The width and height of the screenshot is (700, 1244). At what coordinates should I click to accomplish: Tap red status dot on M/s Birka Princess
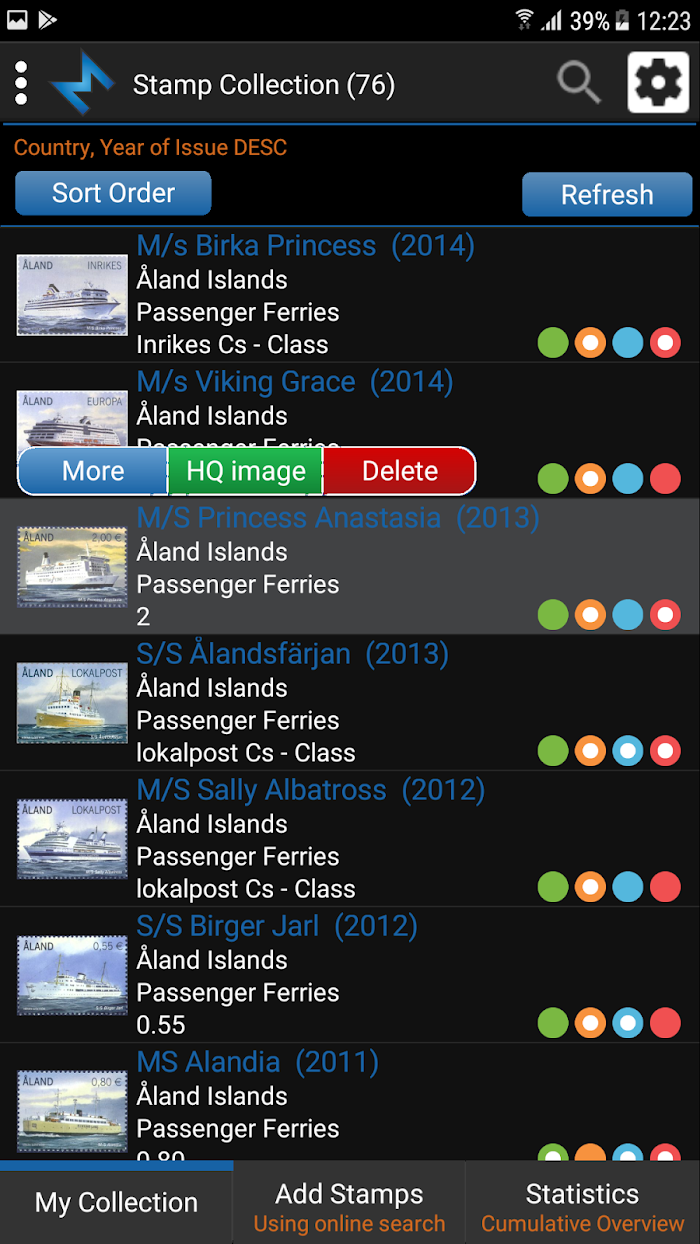(665, 343)
